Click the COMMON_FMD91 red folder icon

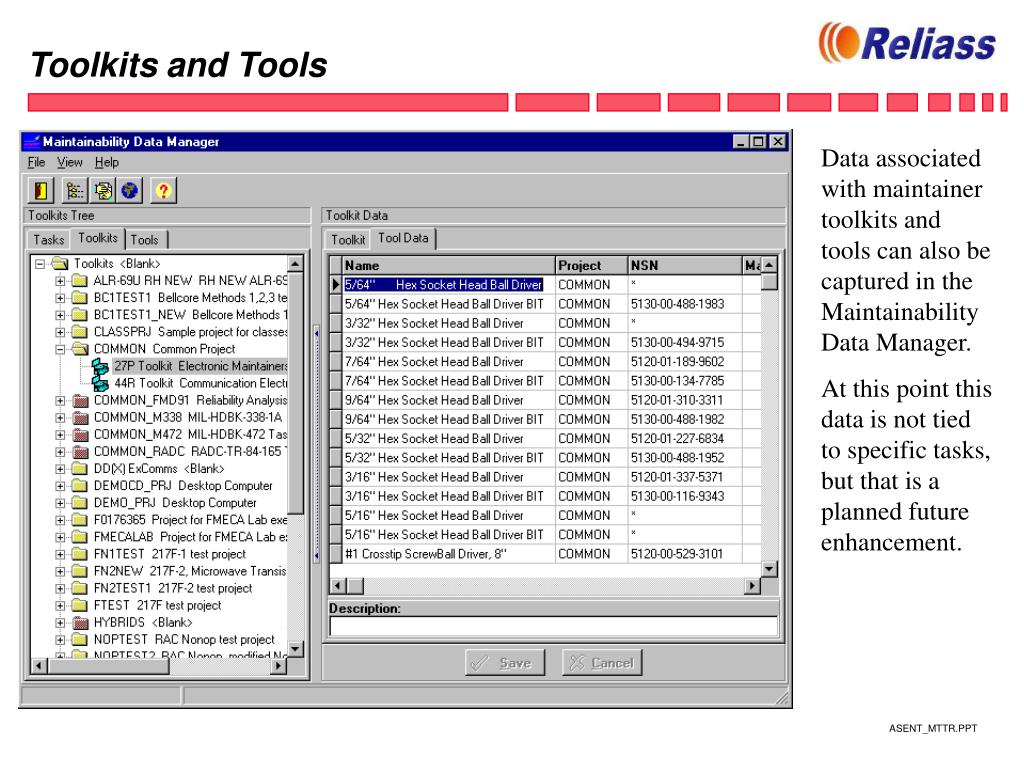tap(80, 400)
